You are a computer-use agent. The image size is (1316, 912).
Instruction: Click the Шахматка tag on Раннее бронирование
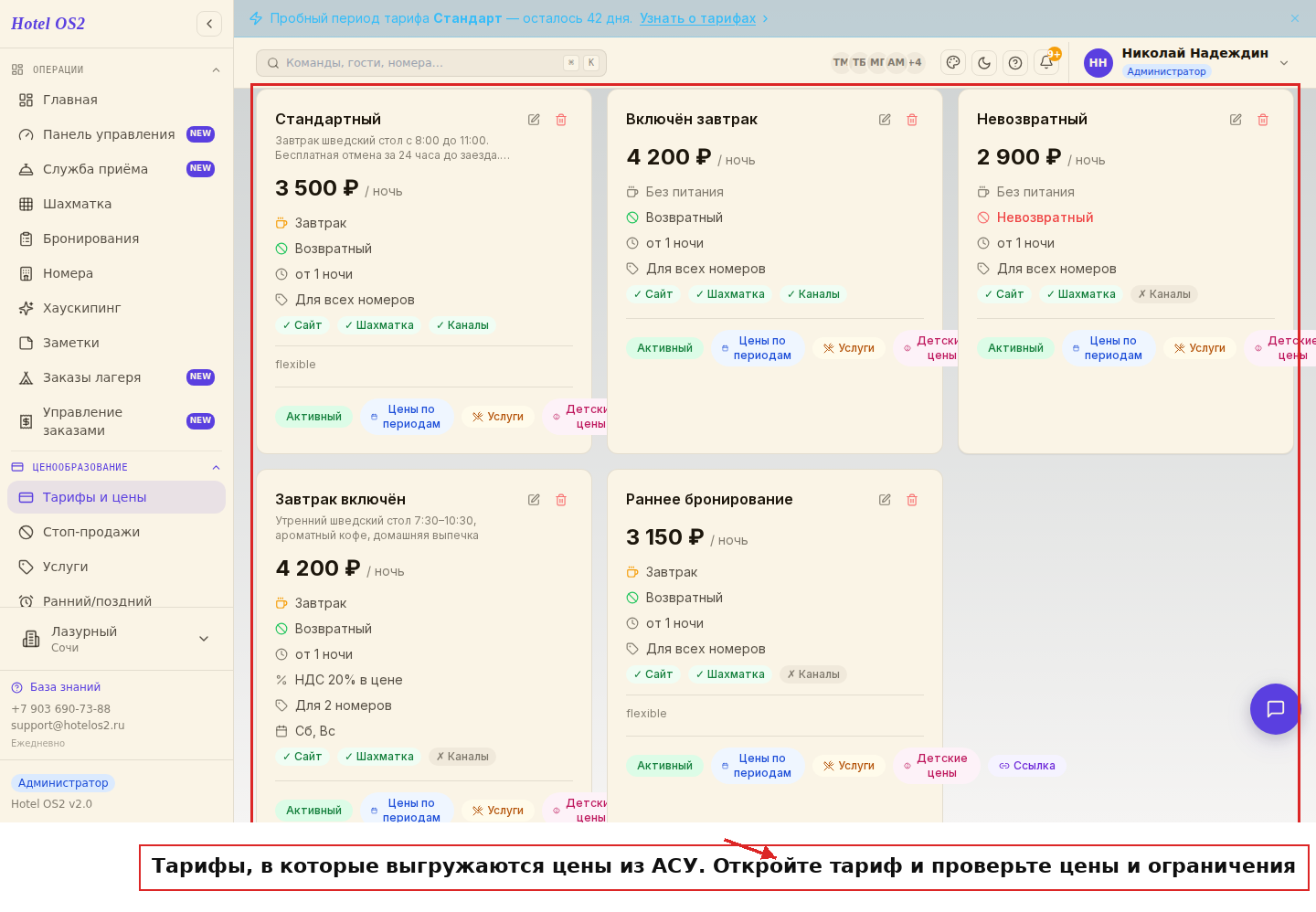pyautogui.click(x=730, y=674)
